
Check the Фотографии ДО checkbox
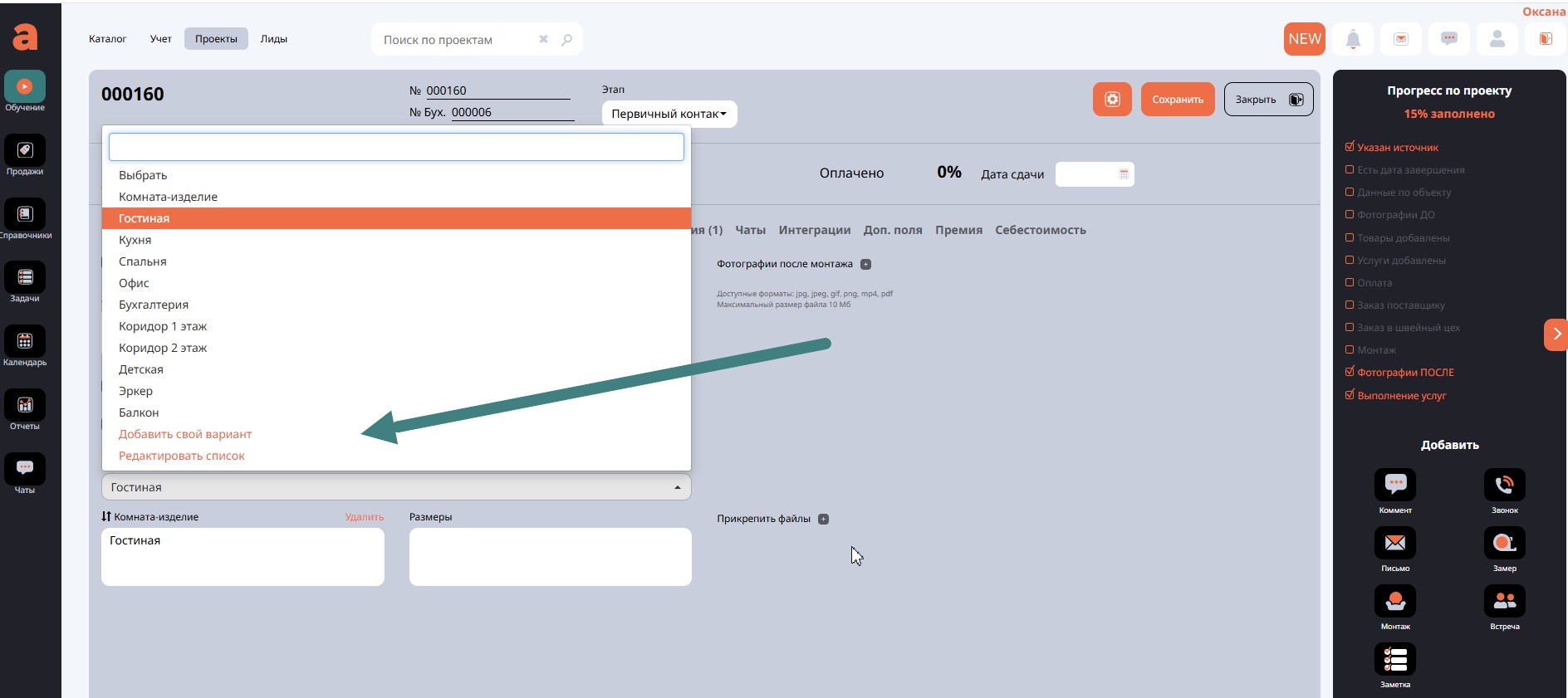coord(1350,215)
